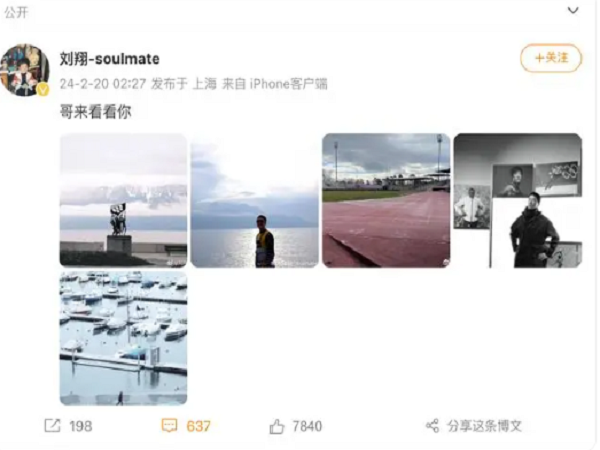Click the like count 7840

(x=307, y=426)
